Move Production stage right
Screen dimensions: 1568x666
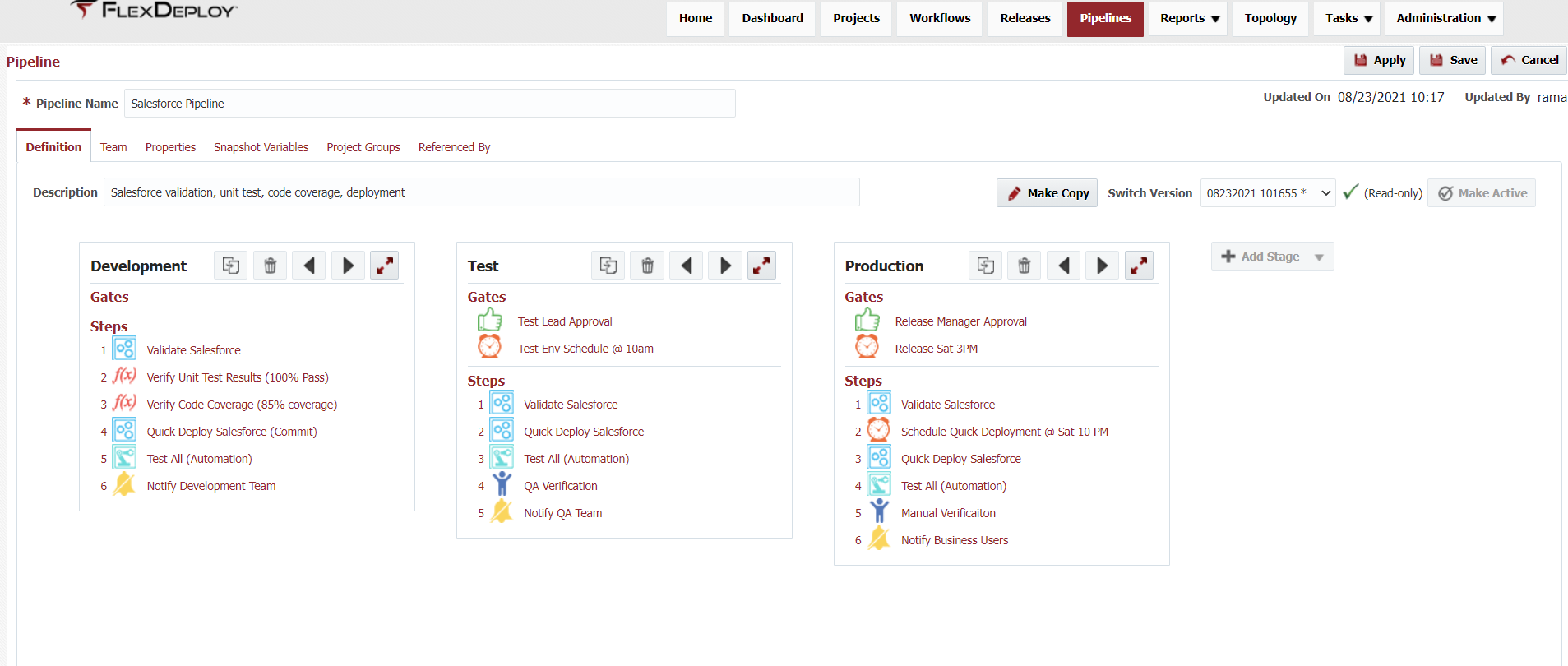1102,266
